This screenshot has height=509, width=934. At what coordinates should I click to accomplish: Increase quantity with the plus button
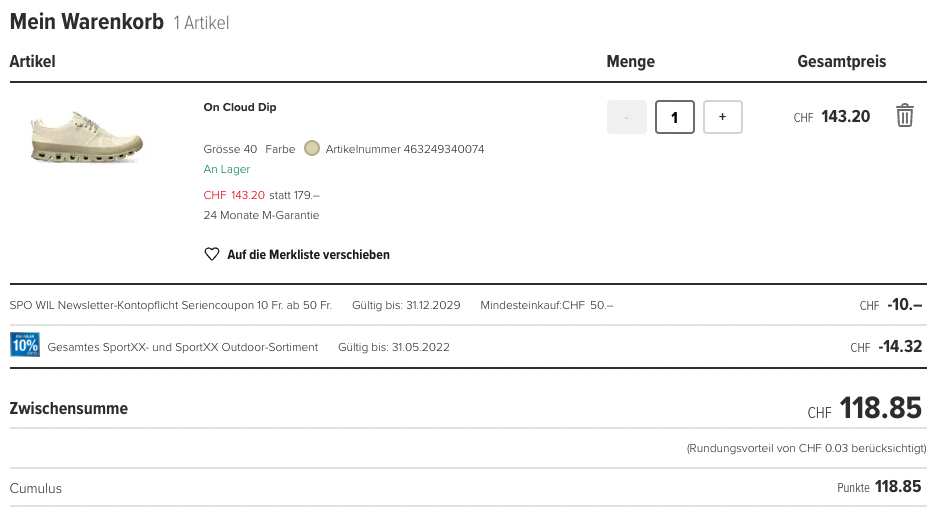(x=722, y=117)
